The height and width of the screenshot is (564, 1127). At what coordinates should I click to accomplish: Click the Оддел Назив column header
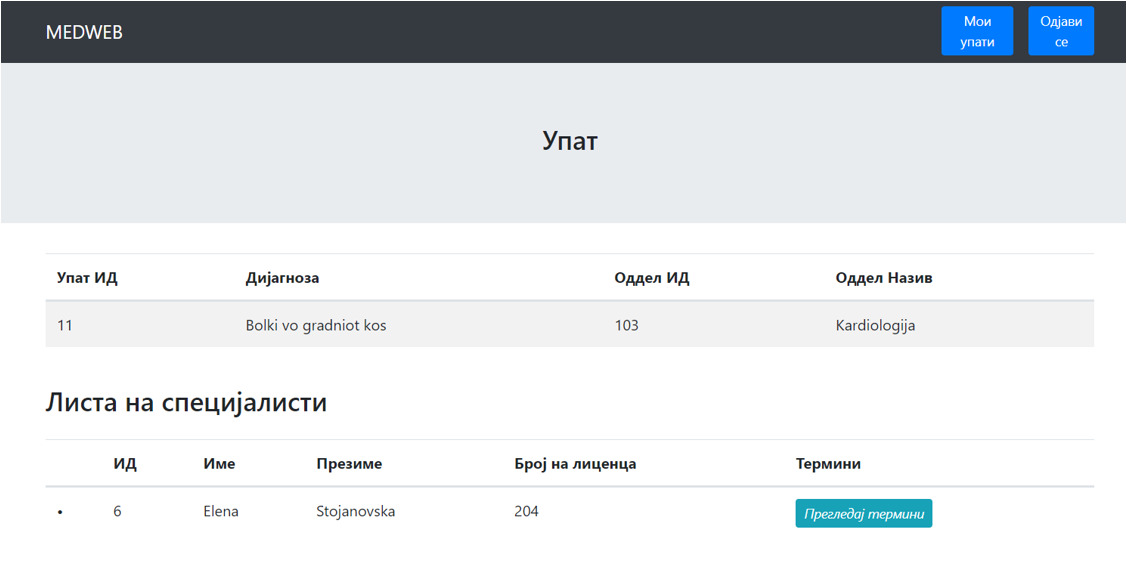[x=883, y=277]
